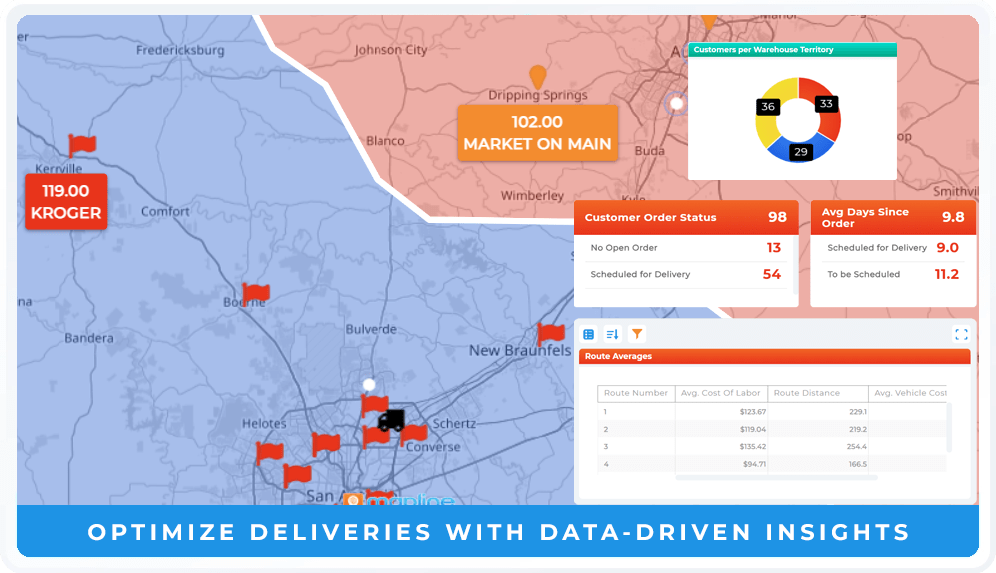This screenshot has width=996, height=573.
Task: Click the Bulverde map label
Action: [x=371, y=329]
